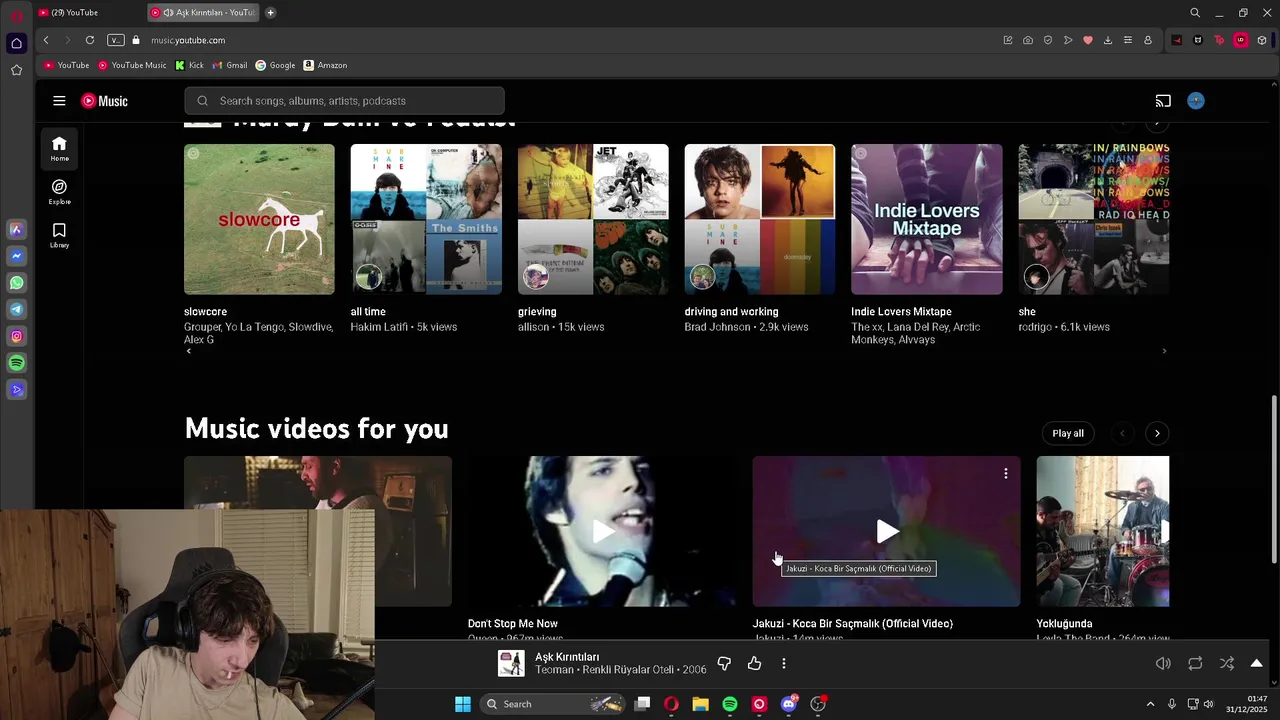Open the account avatar menu
This screenshot has width=1280, height=720.
pyautogui.click(x=1196, y=101)
